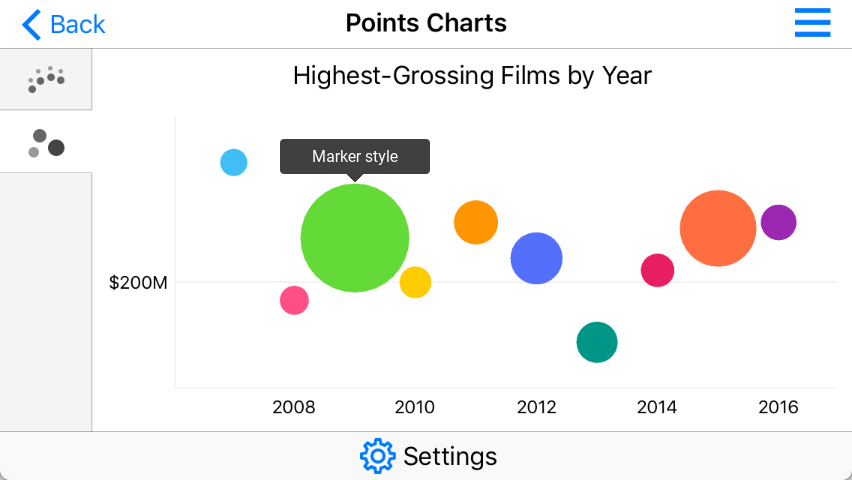The height and width of the screenshot is (480, 852).
Task: Tap the chart title Highest-Grossing Films by Year
Action: click(472, 75)
